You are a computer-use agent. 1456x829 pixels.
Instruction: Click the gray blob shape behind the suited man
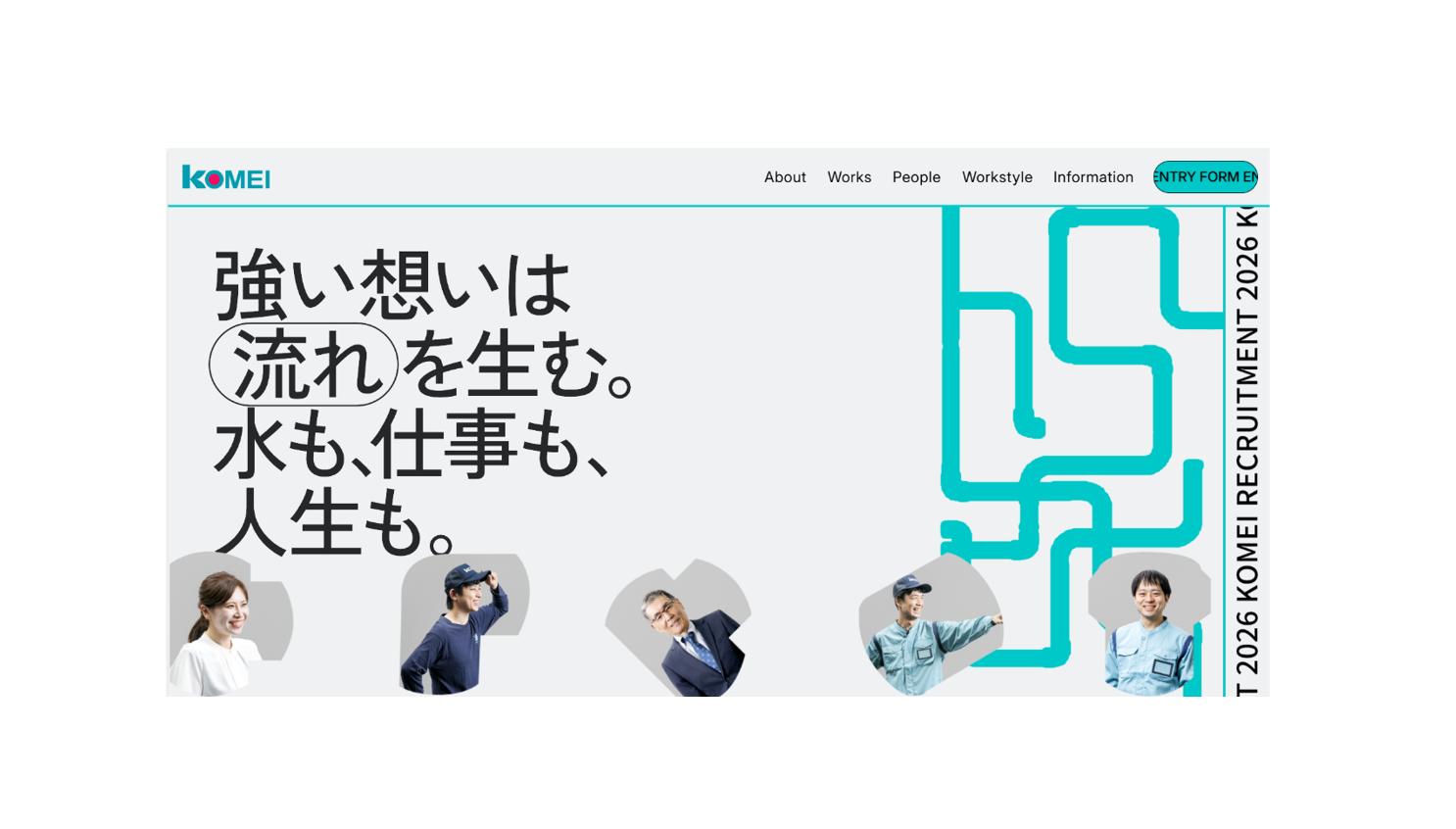(x=735, y=598)
